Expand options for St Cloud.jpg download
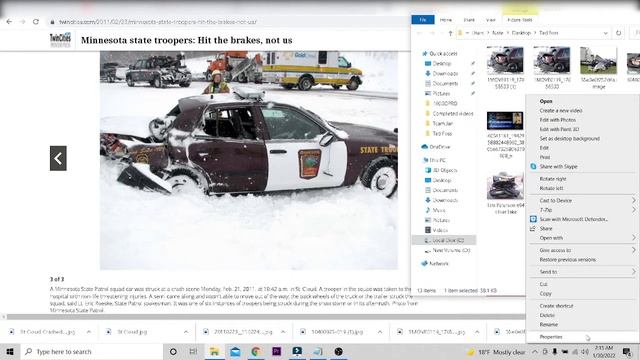 tap(186, 332)
